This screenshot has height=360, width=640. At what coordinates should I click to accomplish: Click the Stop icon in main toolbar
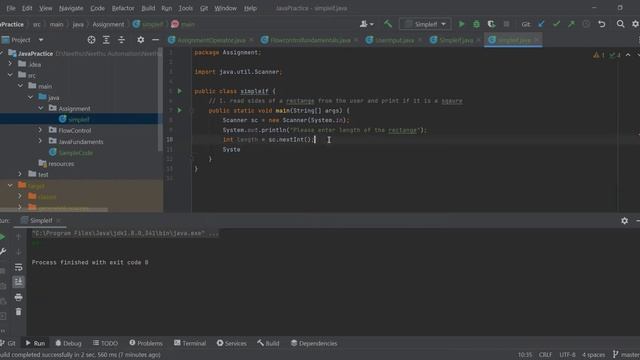tap(507, 24)
